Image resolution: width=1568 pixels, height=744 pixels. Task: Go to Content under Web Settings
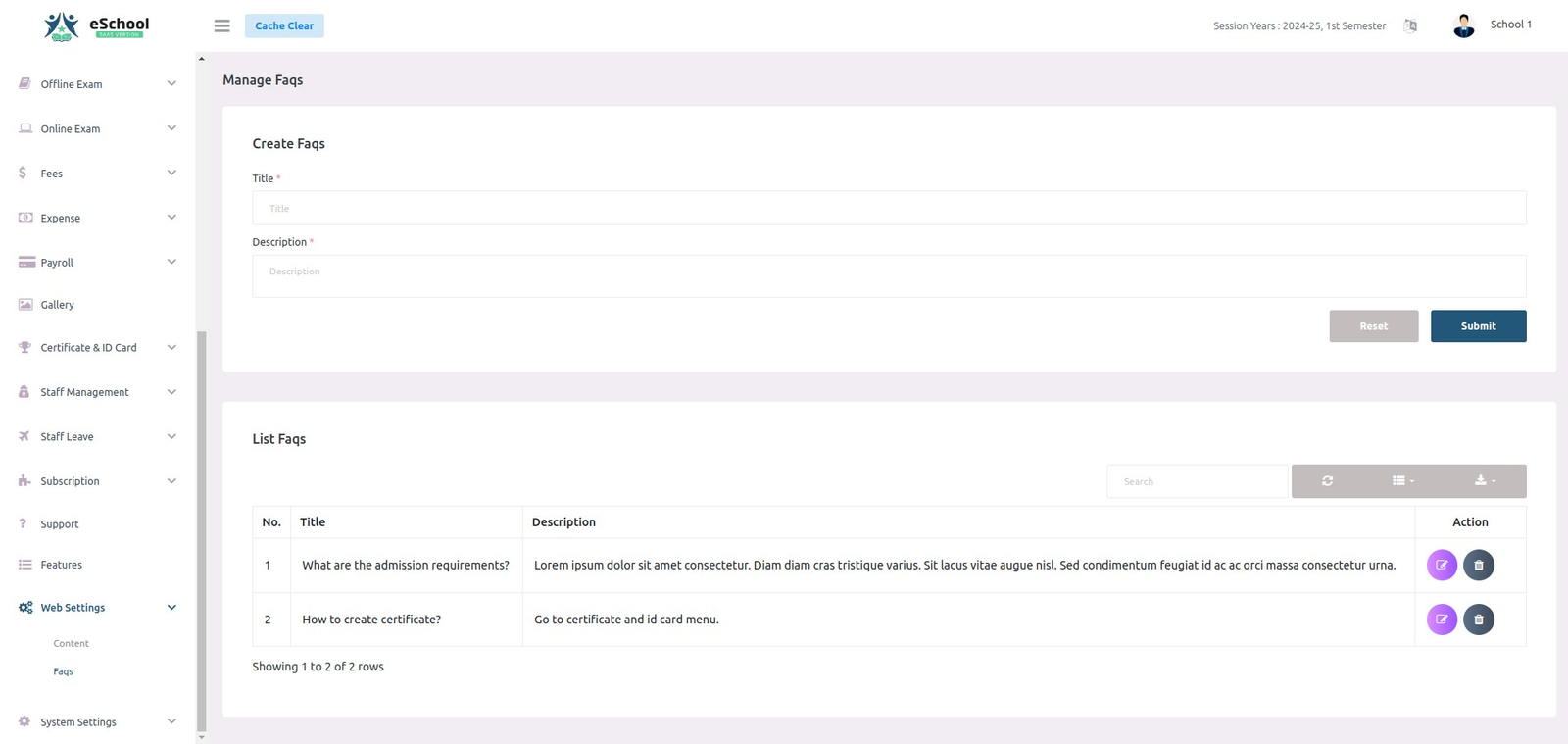coord(71,644)
